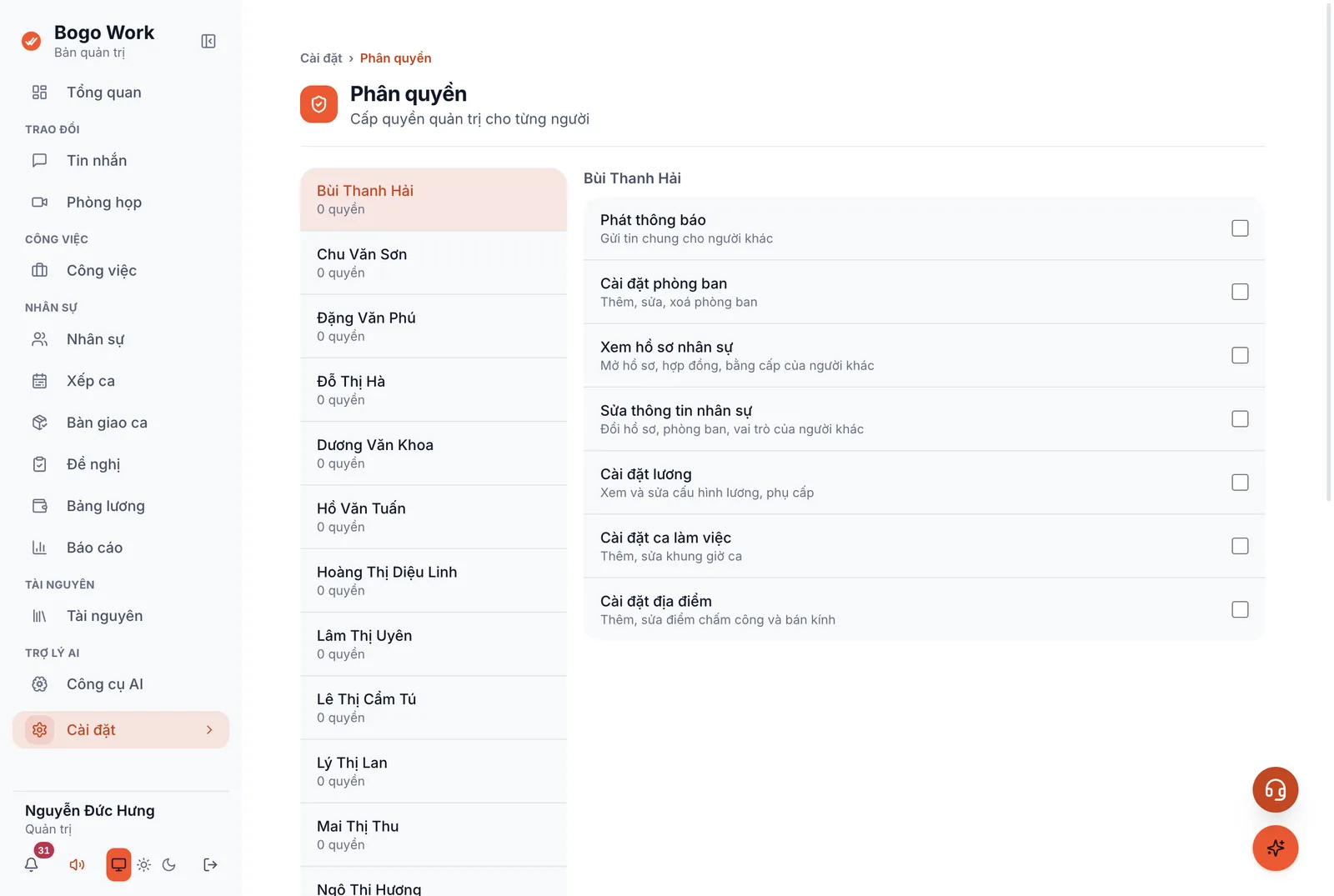
Task: Open the notifications bell with 31 badge
Action: point(32,864)
